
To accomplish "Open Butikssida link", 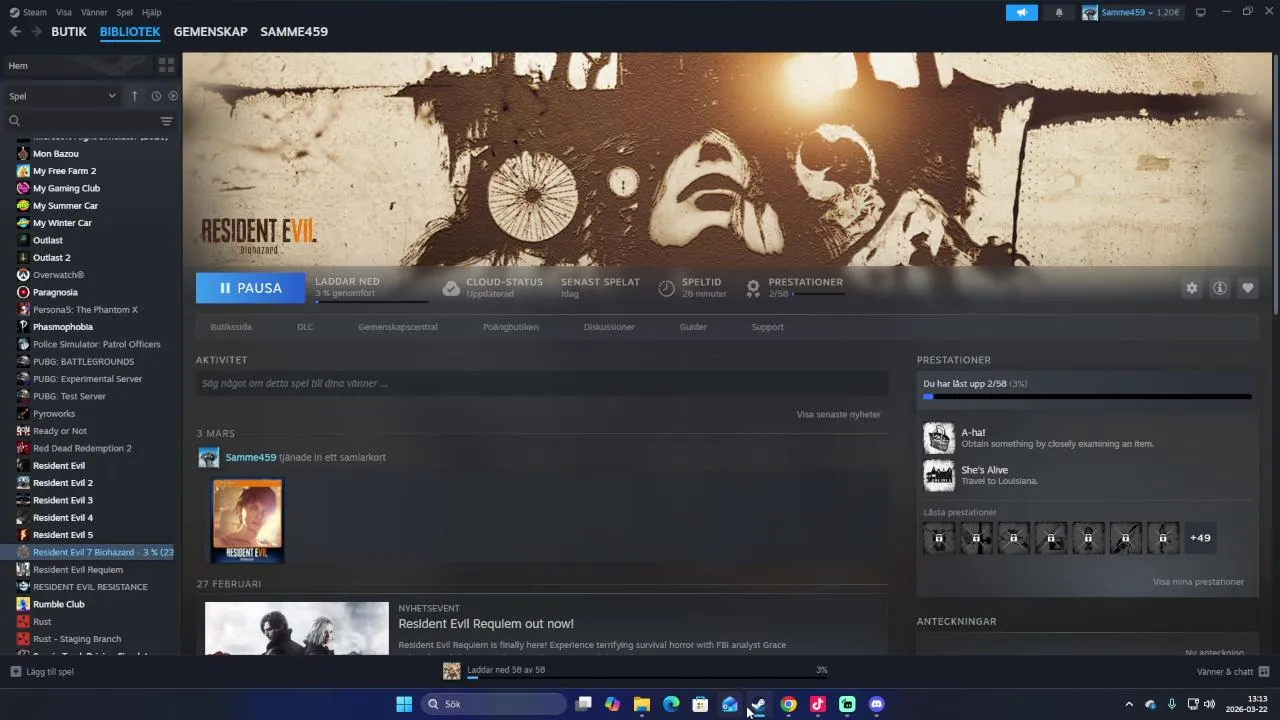I will tap(231, 327).
